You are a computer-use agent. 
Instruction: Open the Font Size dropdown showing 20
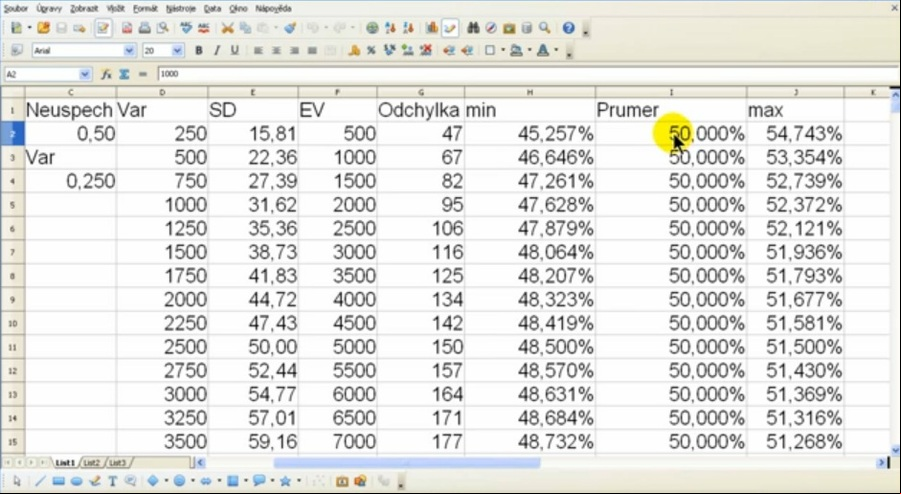pyautogui.click(x=178, y=51)
